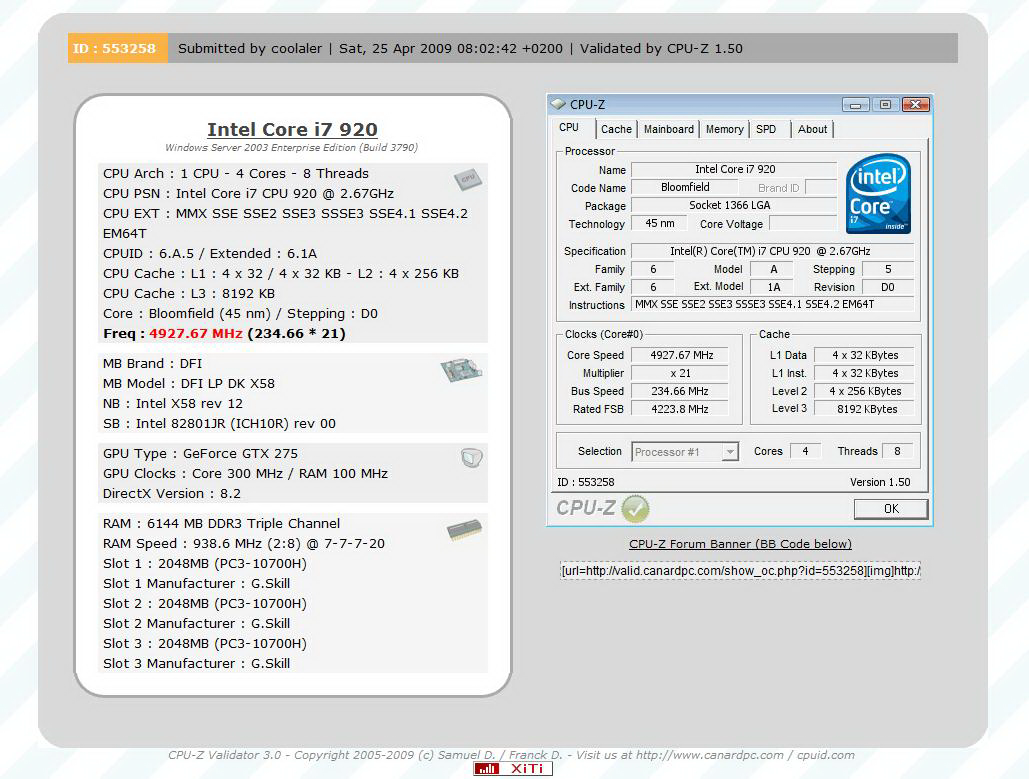Click the Slot 2 Manufacturer : G.Skill line
This screenshot has width=1029, height=779.
[196, 623]
